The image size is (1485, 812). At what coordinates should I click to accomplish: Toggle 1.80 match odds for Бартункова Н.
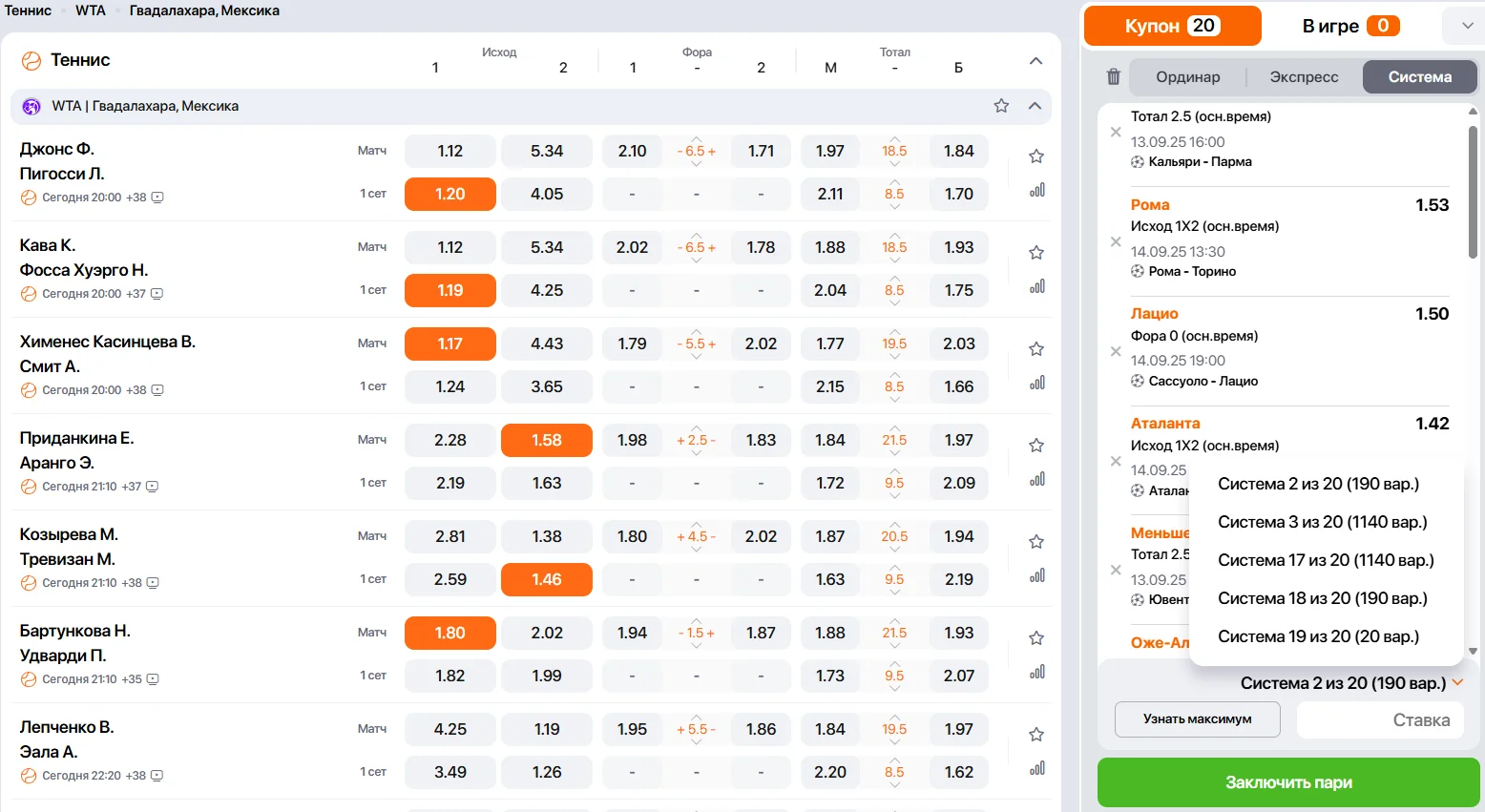coord(450,633)
